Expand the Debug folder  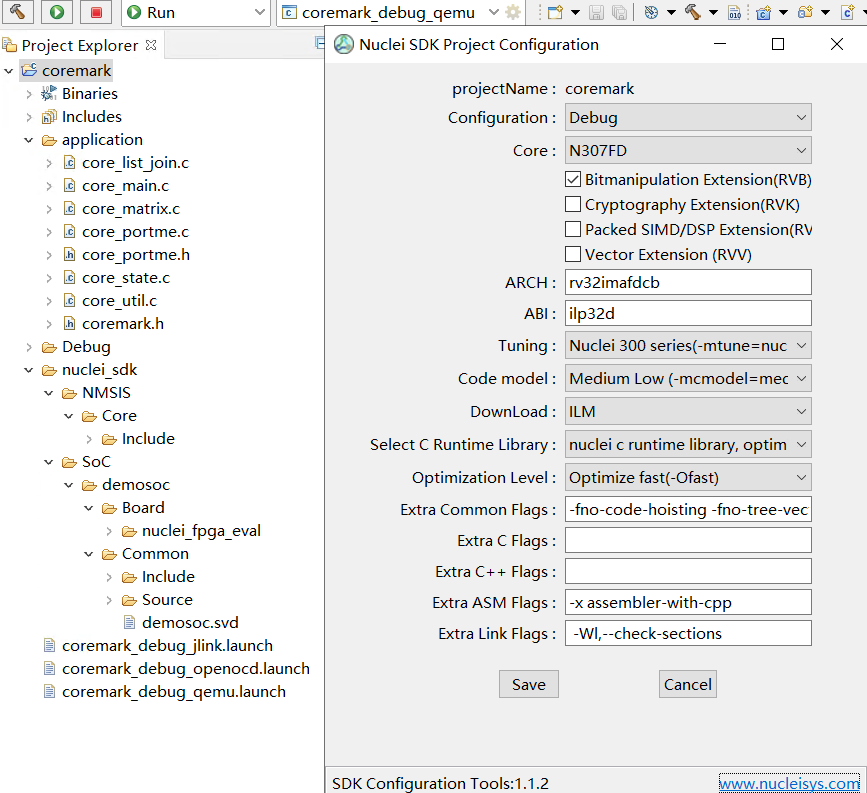pos(29,347)
